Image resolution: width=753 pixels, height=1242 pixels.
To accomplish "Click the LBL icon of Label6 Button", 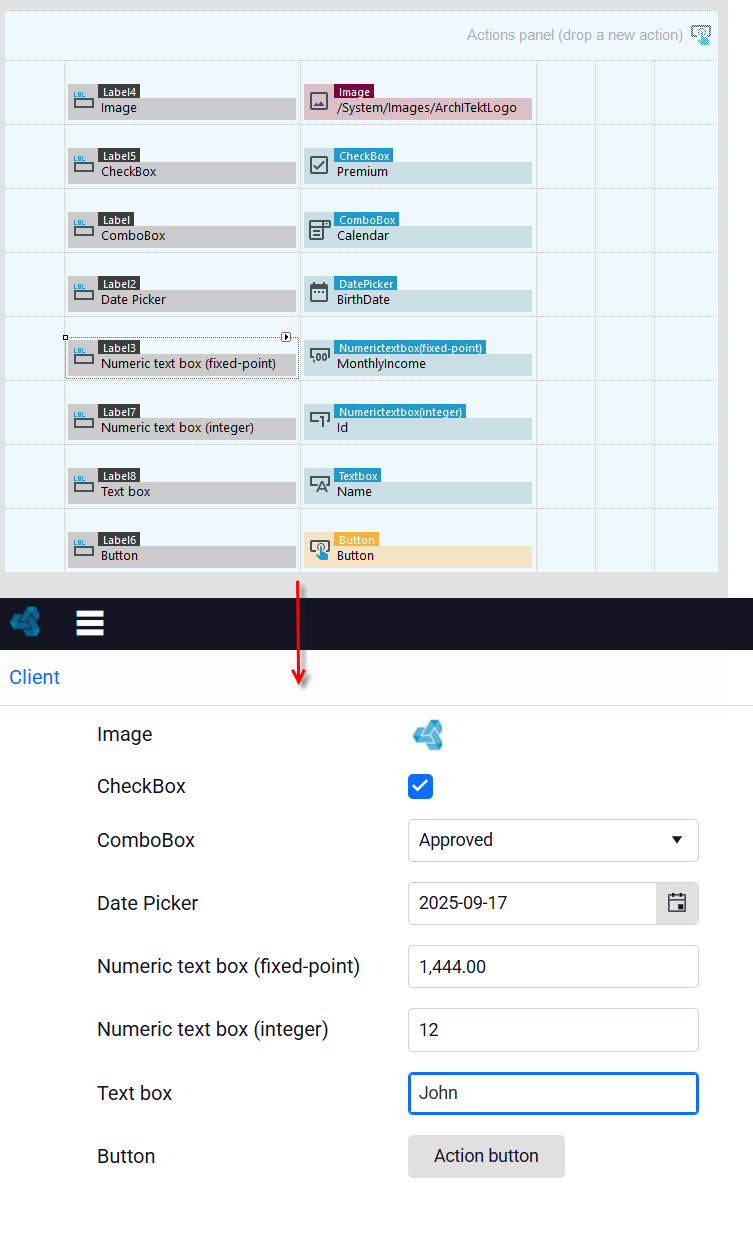I will pyautogui.click(x=82, y=549).
